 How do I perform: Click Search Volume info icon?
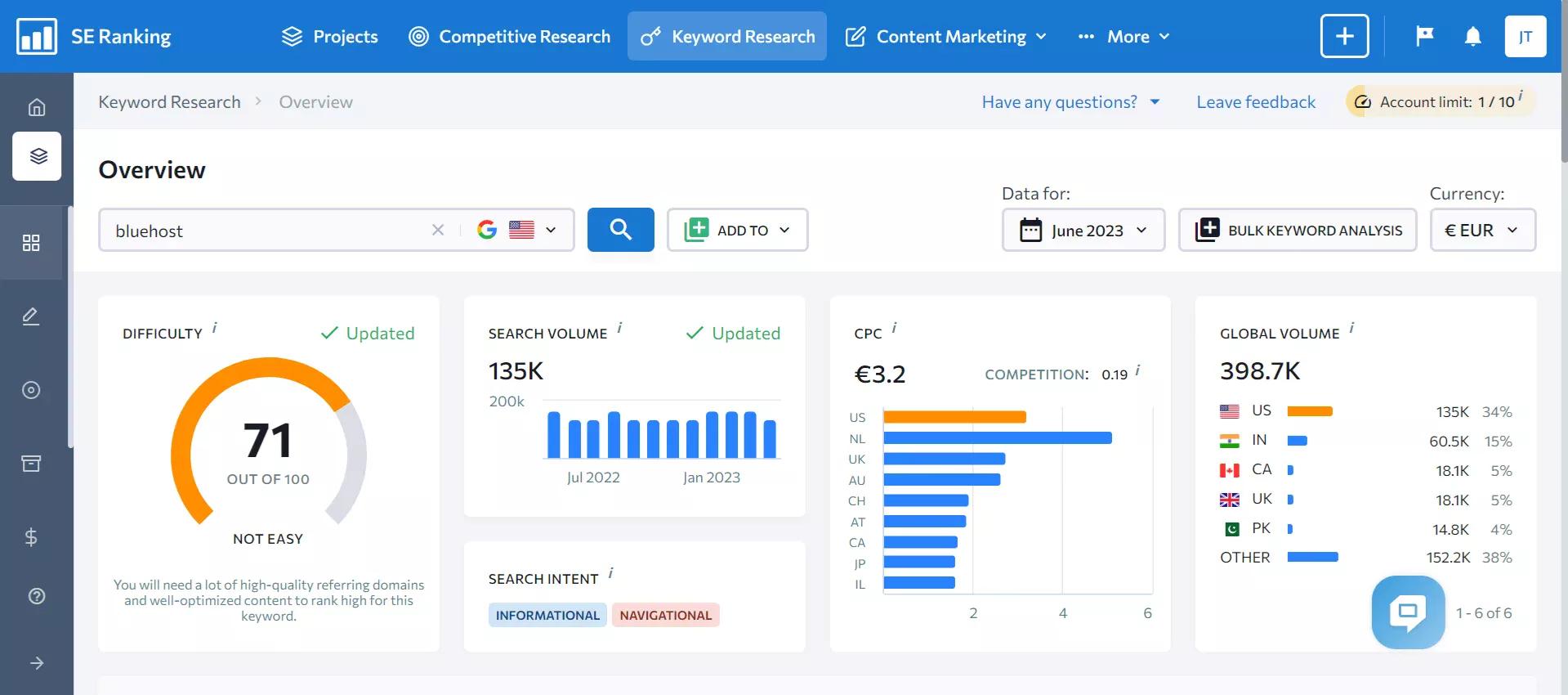tap(619, 328)
